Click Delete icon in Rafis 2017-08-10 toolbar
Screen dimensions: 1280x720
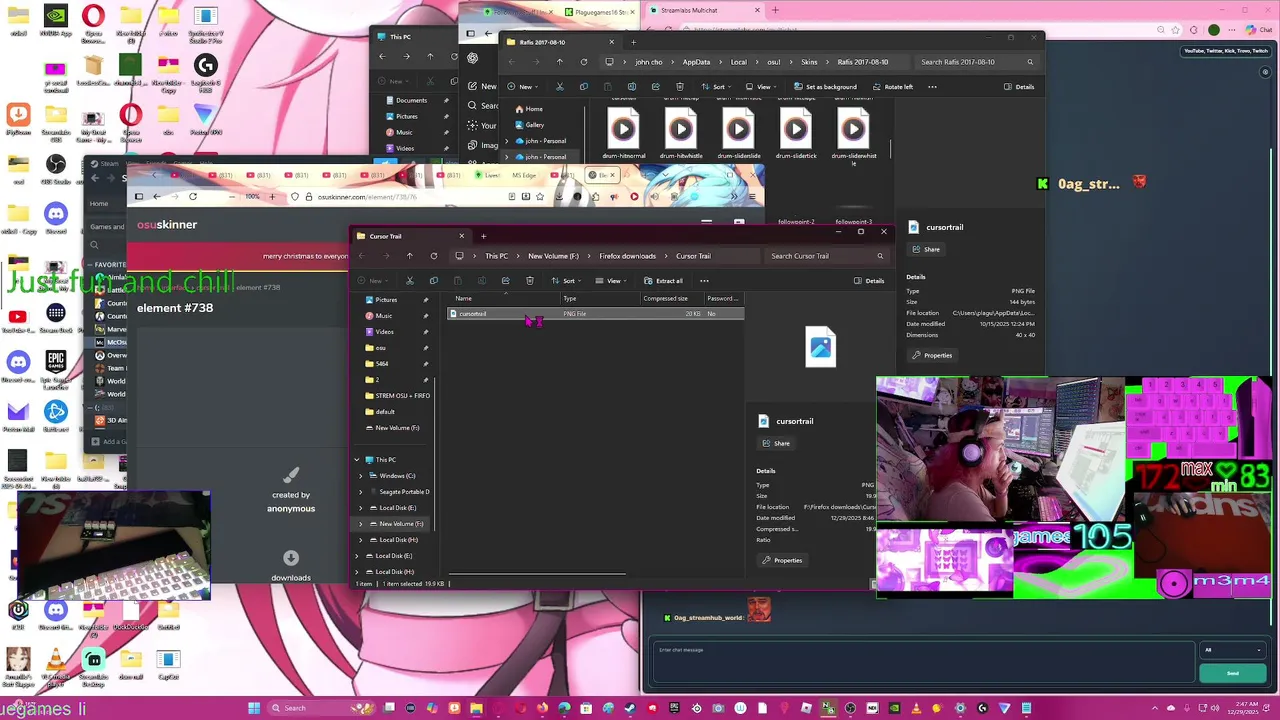(x=679, y=87)
